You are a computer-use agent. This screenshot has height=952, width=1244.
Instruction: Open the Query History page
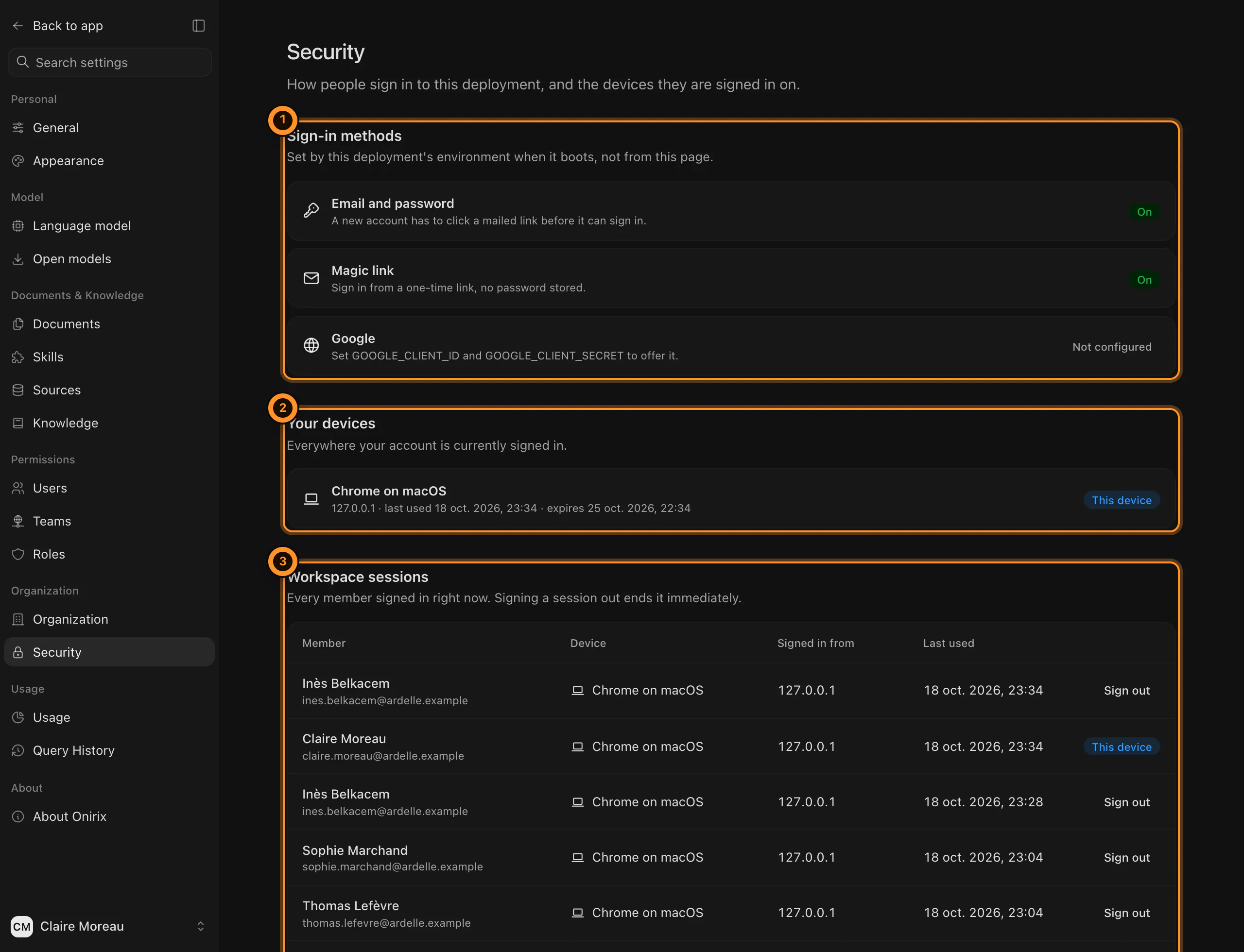coord(109,750)
